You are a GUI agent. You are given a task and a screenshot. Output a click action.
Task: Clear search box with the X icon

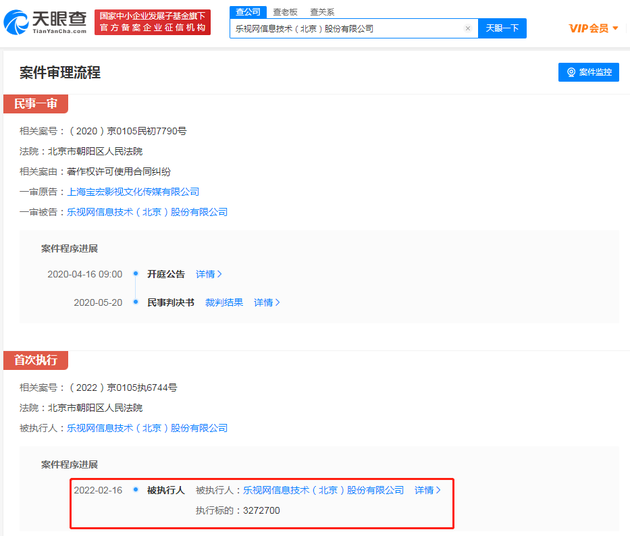tap(468, 28)
